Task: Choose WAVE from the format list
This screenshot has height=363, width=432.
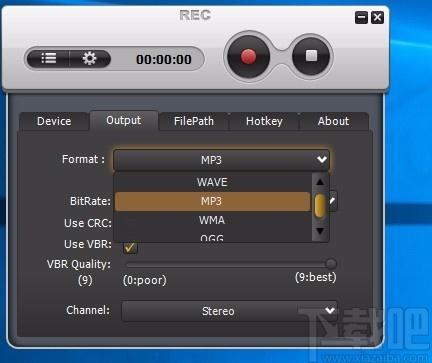Action: point(212,182)
